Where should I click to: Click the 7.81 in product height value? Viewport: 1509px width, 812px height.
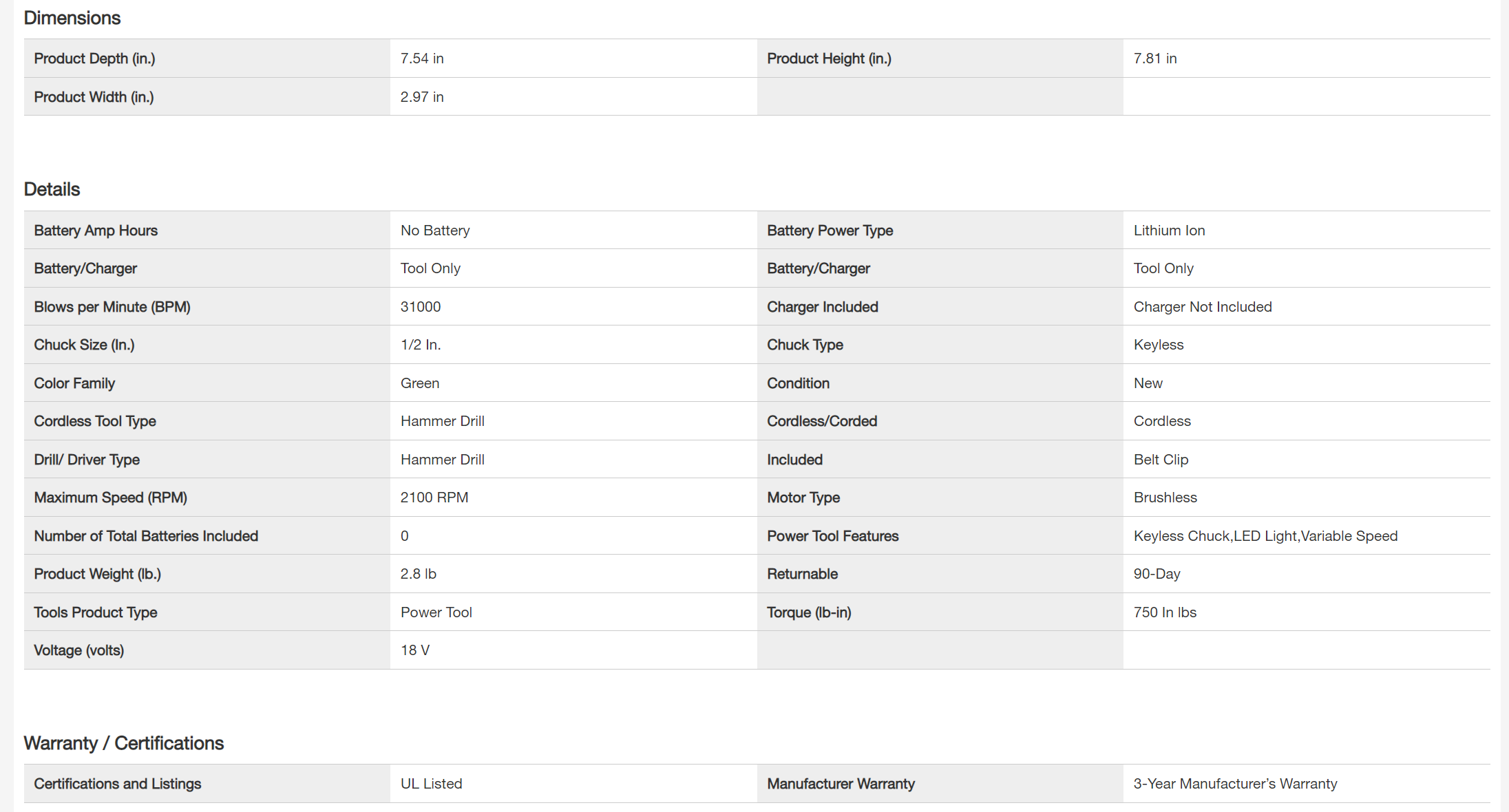tap(1155, 58)
